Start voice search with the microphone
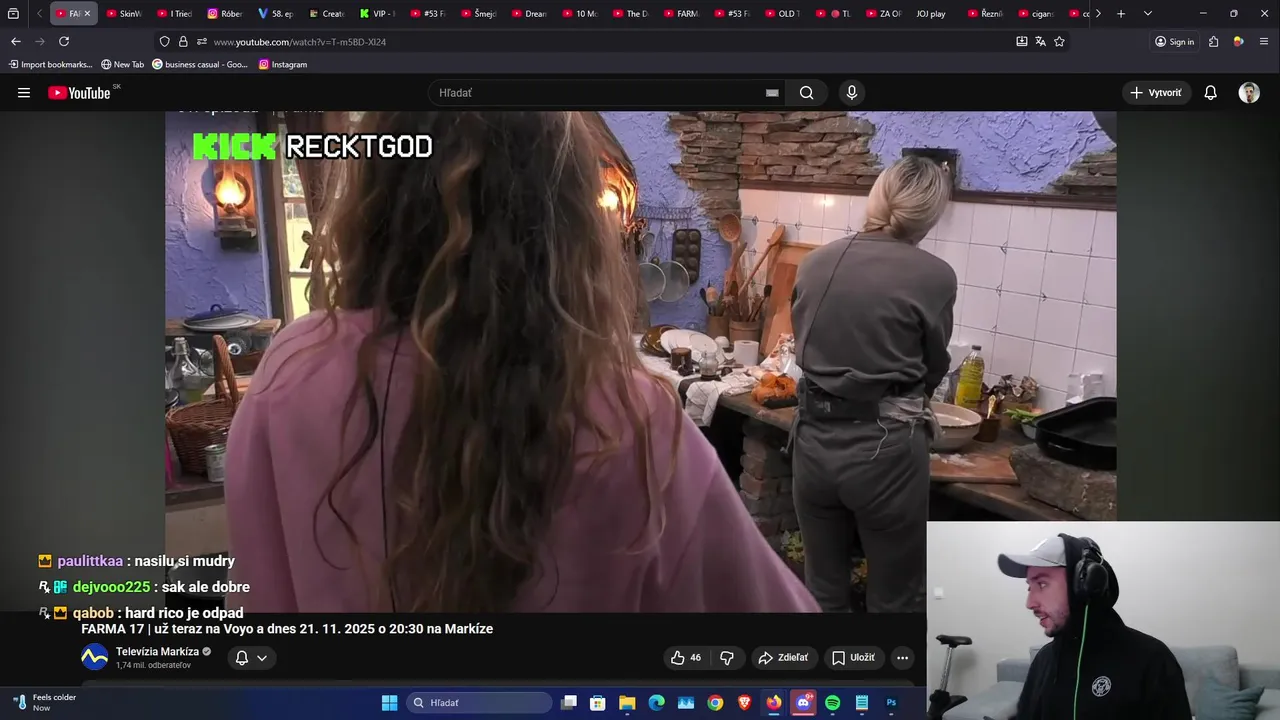 tap(852, 93)
